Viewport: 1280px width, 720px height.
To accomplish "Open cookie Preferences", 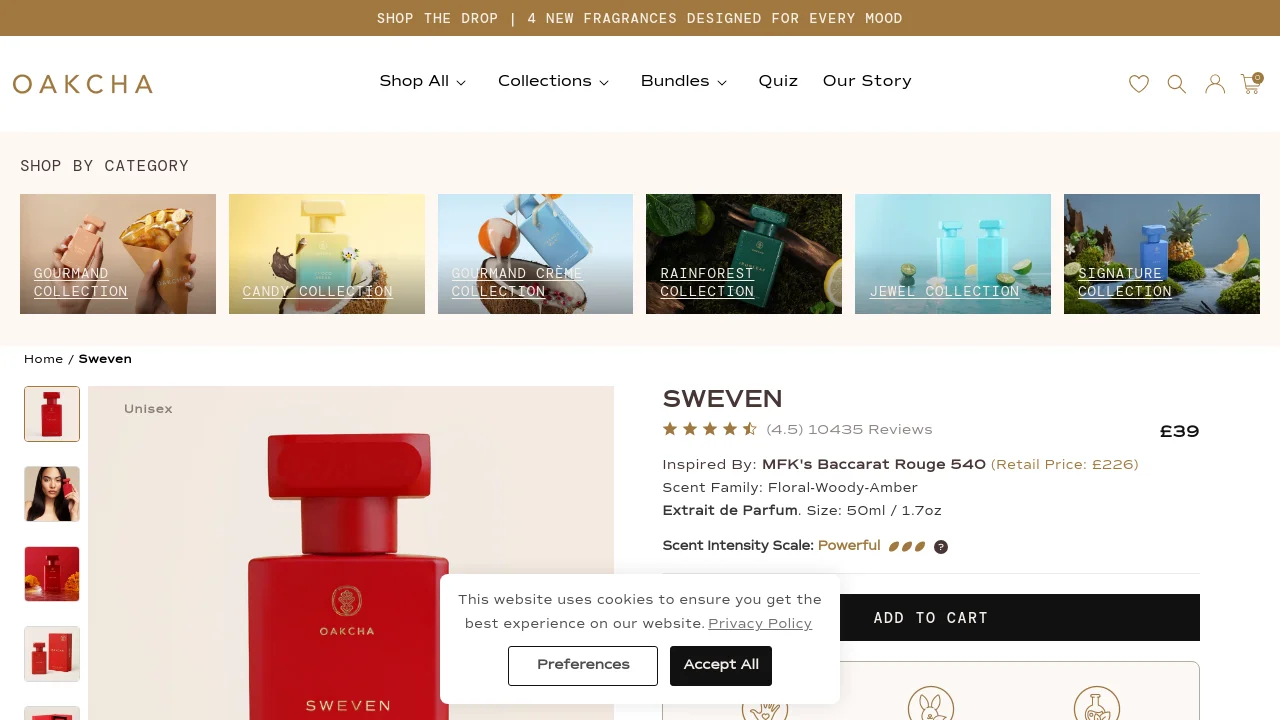I will click(583, 666).
